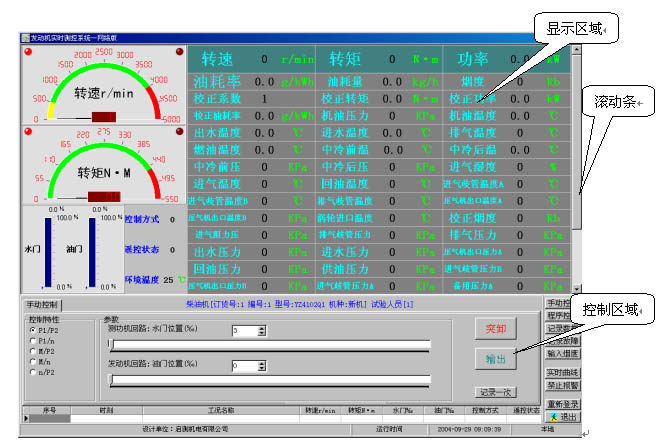Select the P1/P2 control characteristic
This screenshot has width=657, height=446.
[32, 329]
